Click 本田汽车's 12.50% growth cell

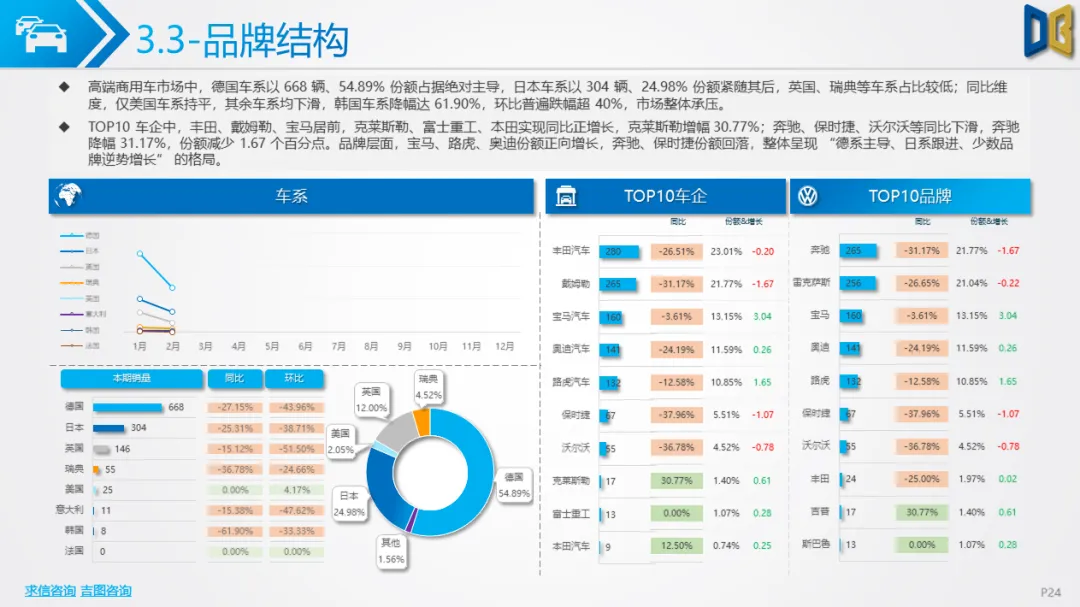click(x=676, y=546)
